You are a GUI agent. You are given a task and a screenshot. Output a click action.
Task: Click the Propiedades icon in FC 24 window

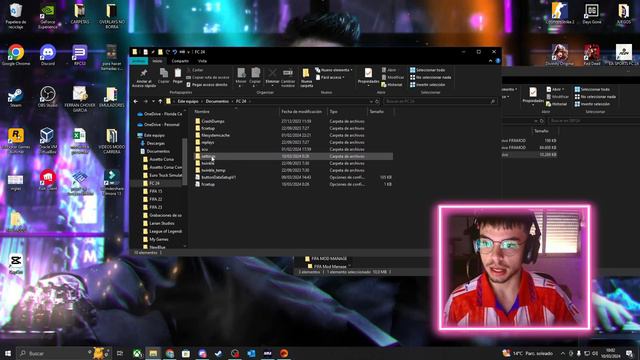pos(368,73)
